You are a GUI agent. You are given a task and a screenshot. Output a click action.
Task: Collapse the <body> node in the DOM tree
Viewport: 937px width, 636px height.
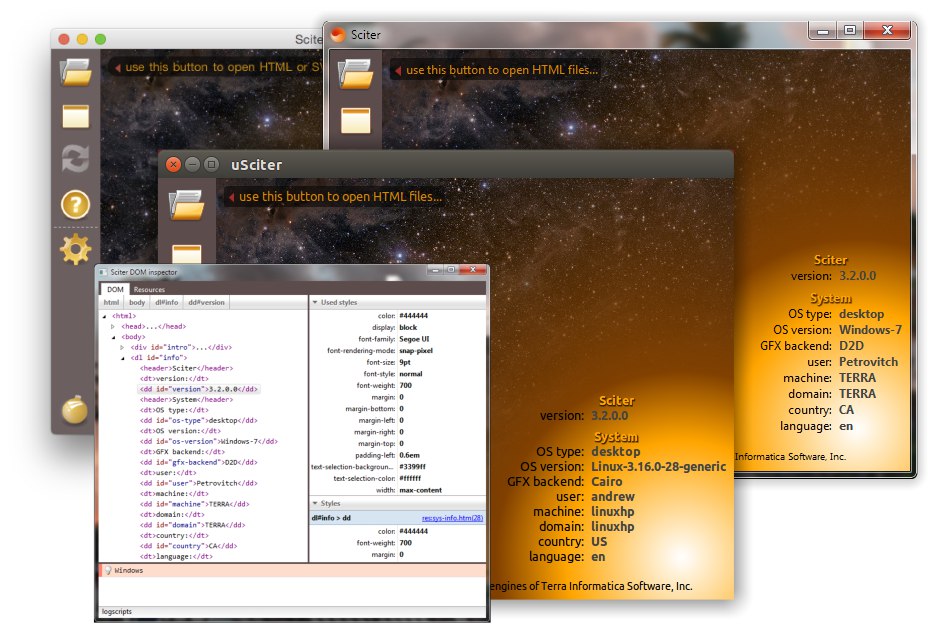pyautogui.click(x=114, y=337)
